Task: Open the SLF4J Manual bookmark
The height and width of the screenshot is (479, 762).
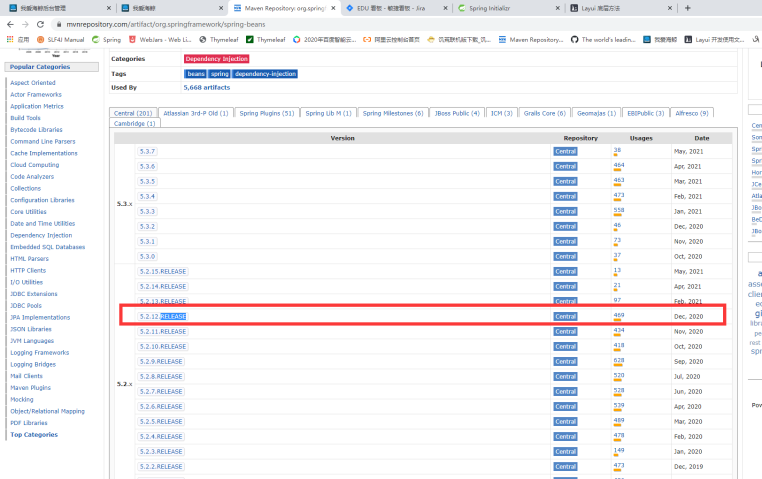Action: [x=61, y=39]
